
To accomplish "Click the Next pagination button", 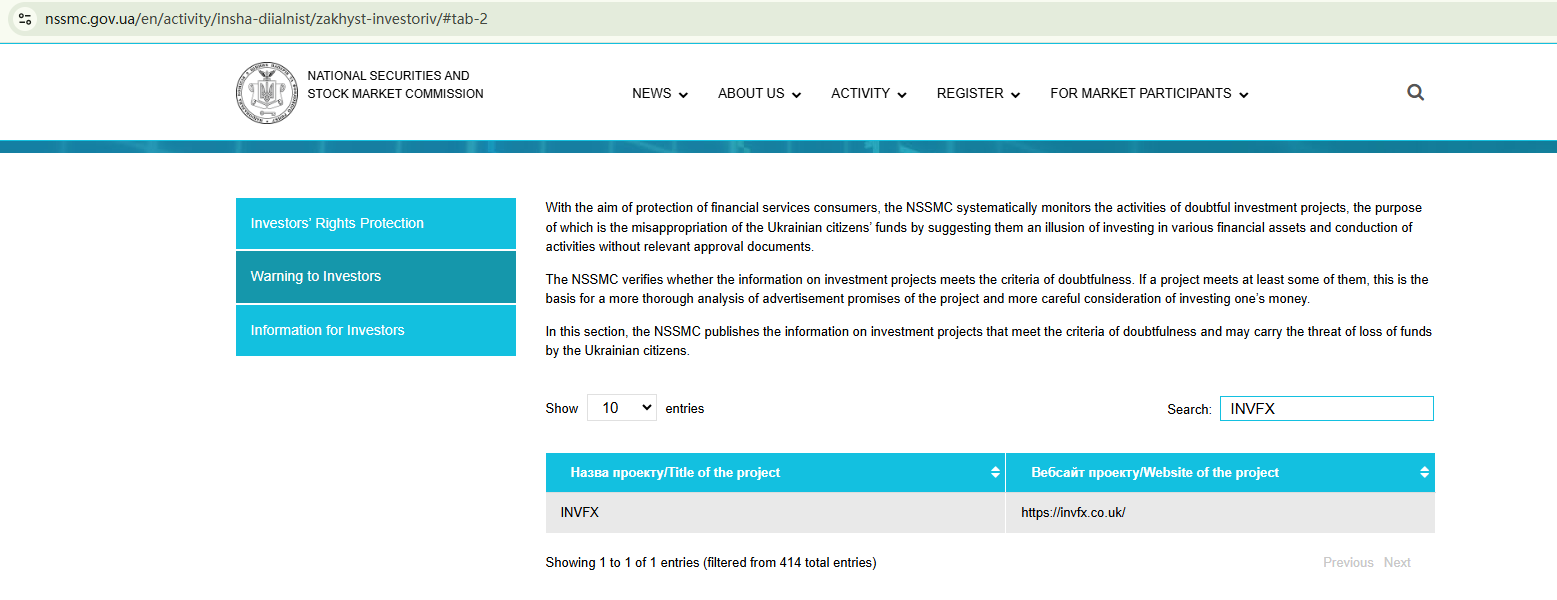I will (1397, 562).
